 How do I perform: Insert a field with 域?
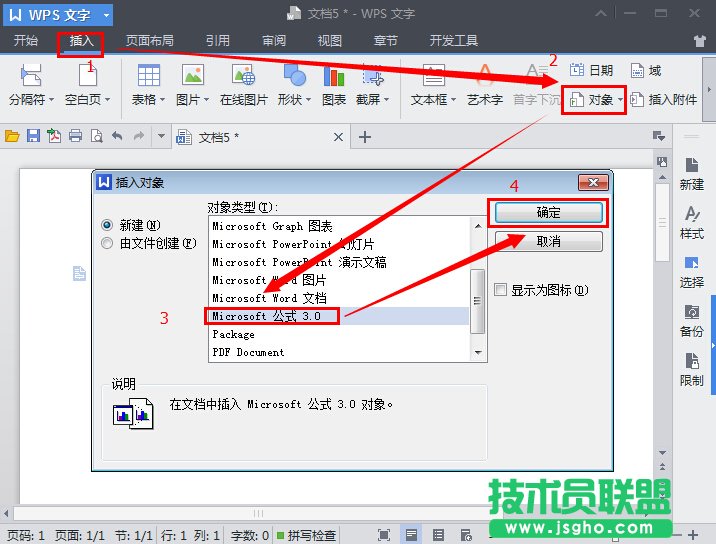pyautogui.click(x=646, y=70)
